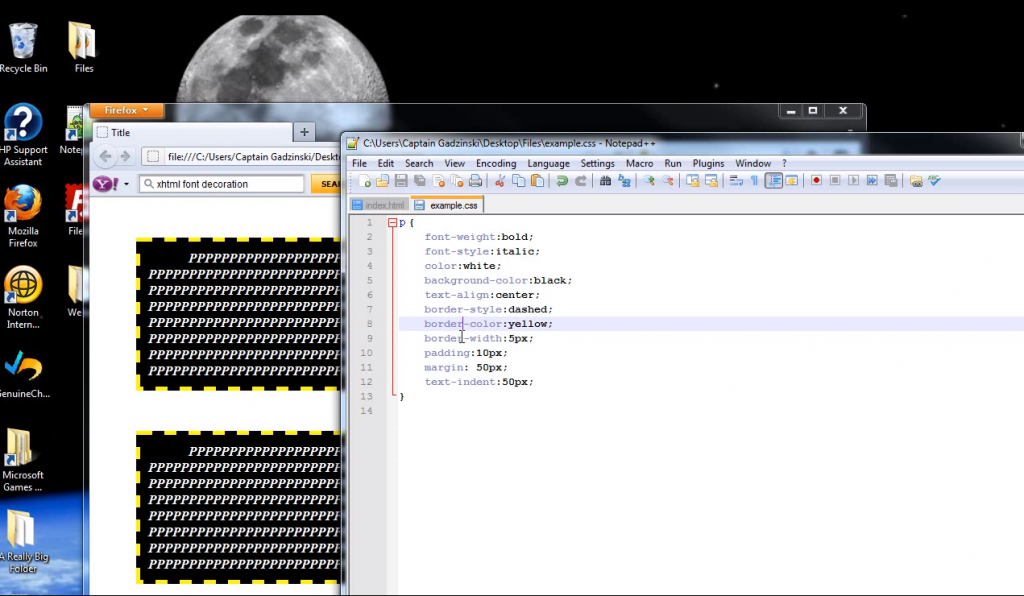The image size is (1024, 596).
Task: Click the Zoom In magnifier icon
Action: point(648,181)
